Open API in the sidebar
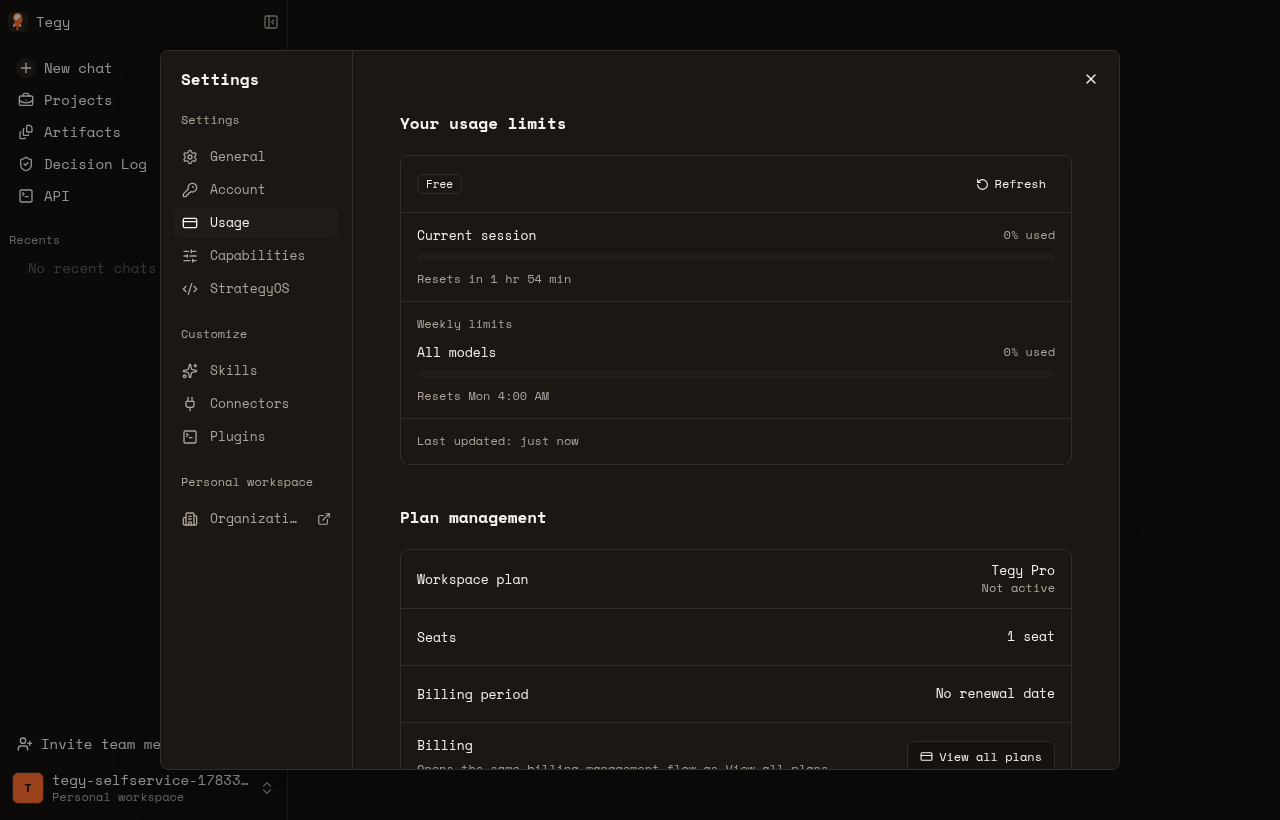The width and height of the screenshot is (1280, 820). pos(57,196)
